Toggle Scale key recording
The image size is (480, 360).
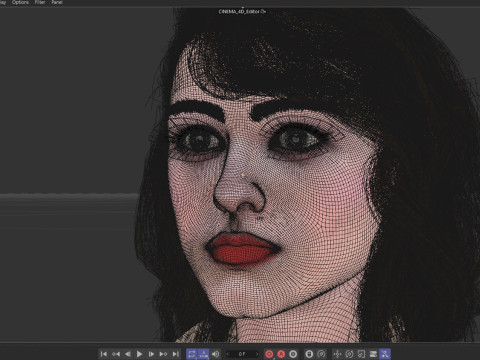click(x=361, y=354)
